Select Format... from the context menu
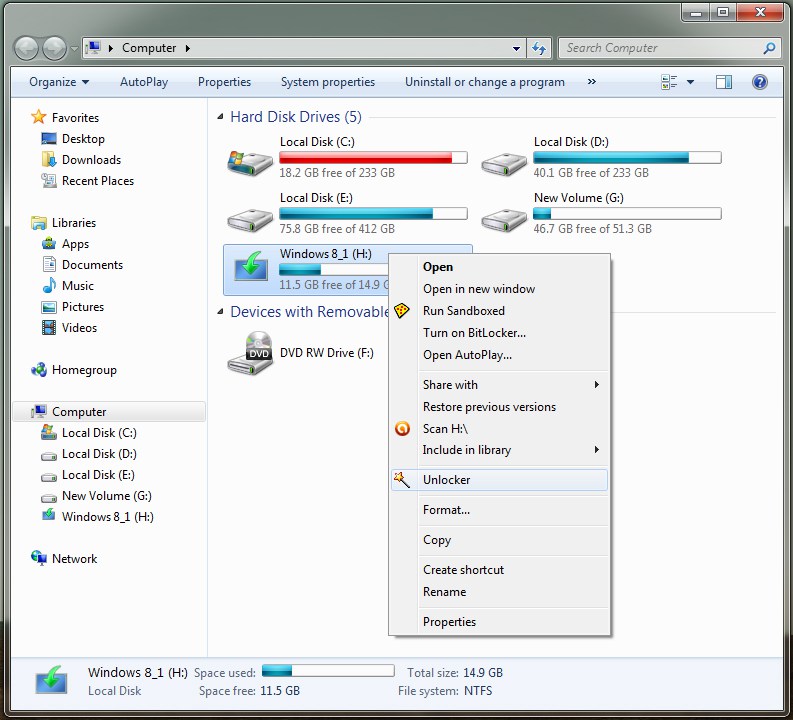 446,510
